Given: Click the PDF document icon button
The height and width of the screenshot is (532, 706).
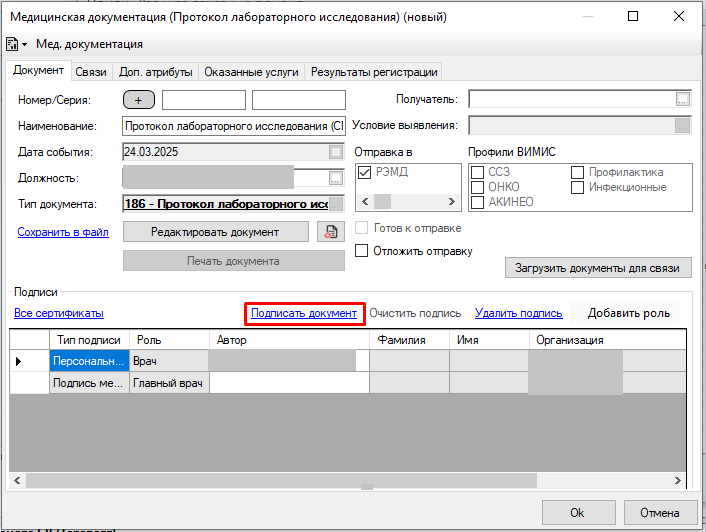Looking at the screenshot, I should [x=331, y=232].
